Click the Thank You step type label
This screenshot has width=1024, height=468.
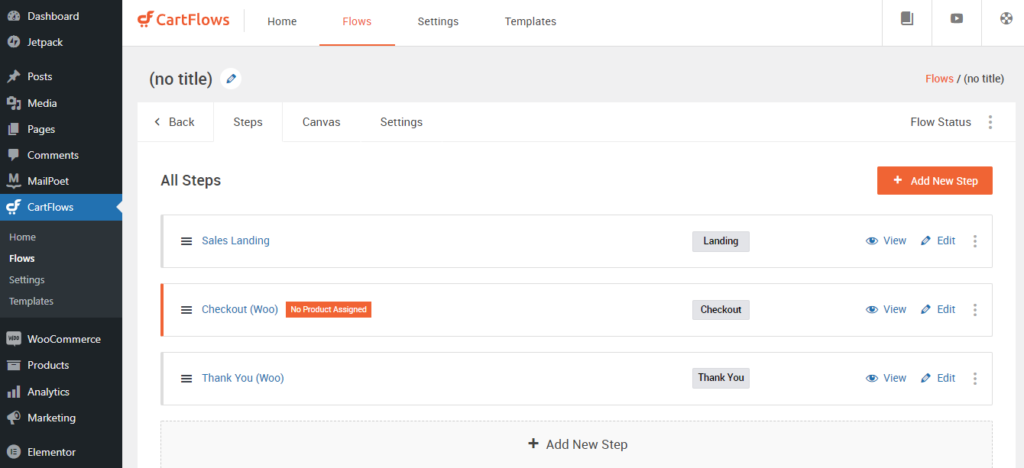click(x=721, y=378)
